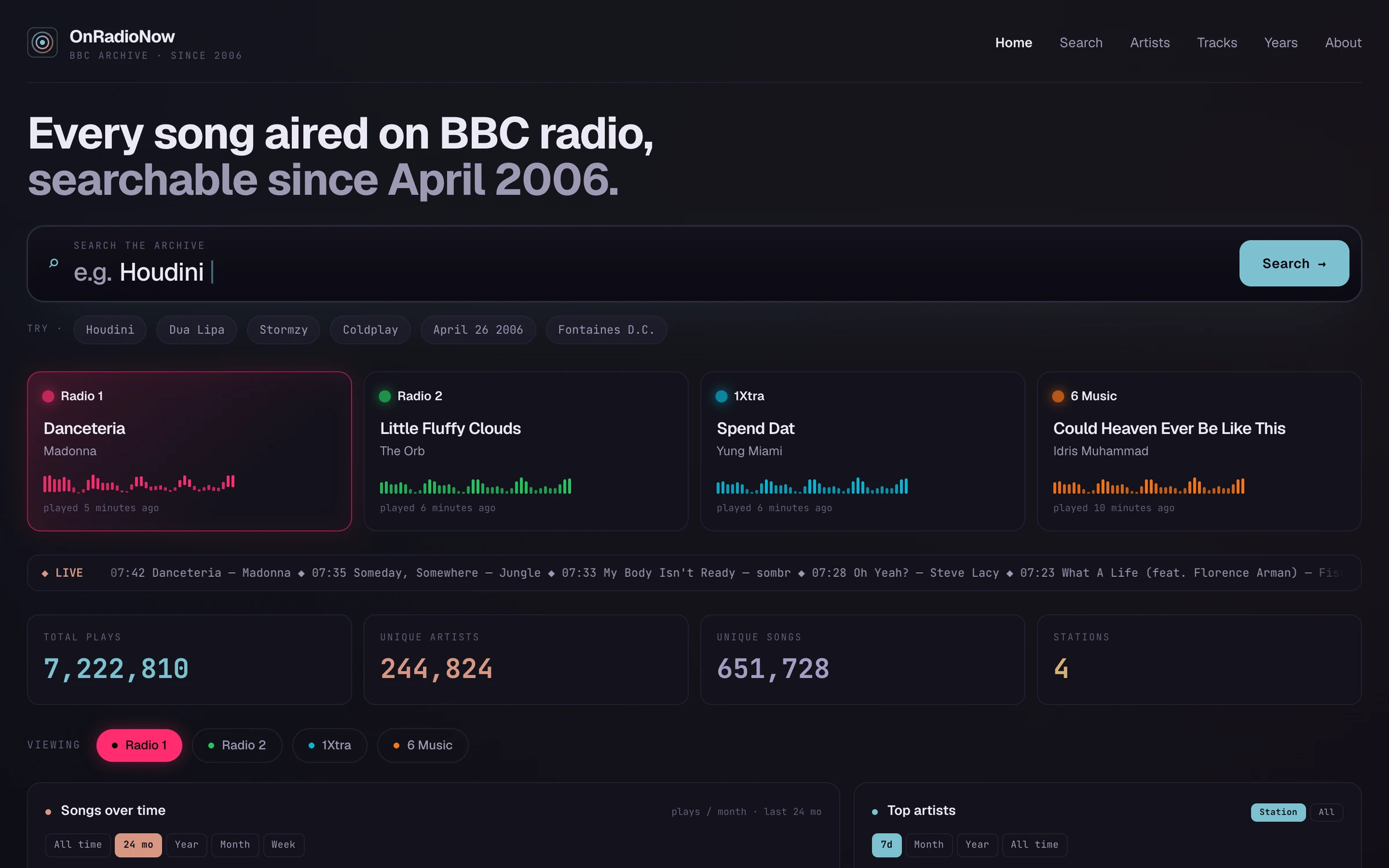The height and width of the screenshot is (868, 1389).
Task: Go to the Home nav item
Action: point(1013,43)
